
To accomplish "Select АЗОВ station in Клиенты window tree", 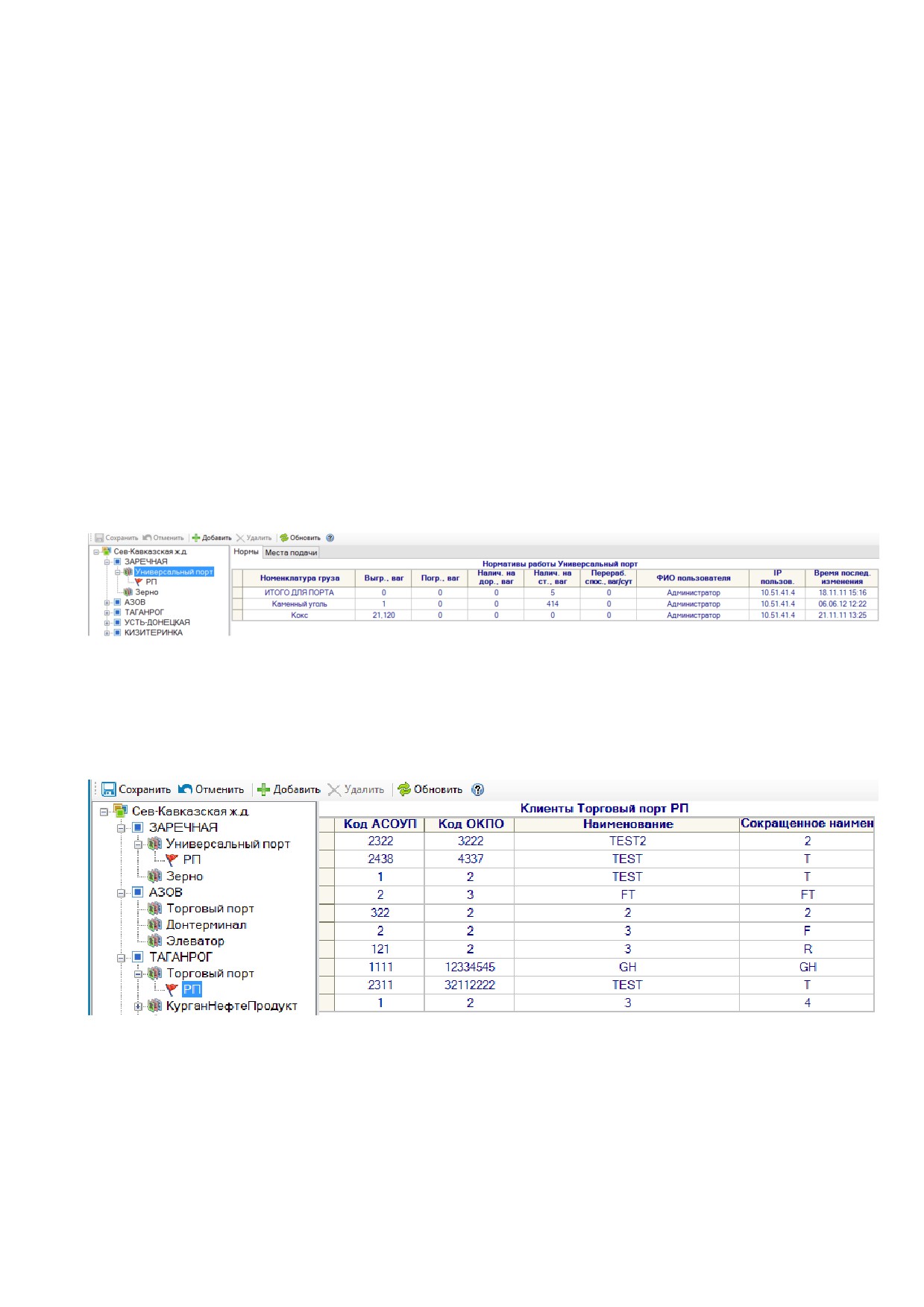I will pos(166,892).
